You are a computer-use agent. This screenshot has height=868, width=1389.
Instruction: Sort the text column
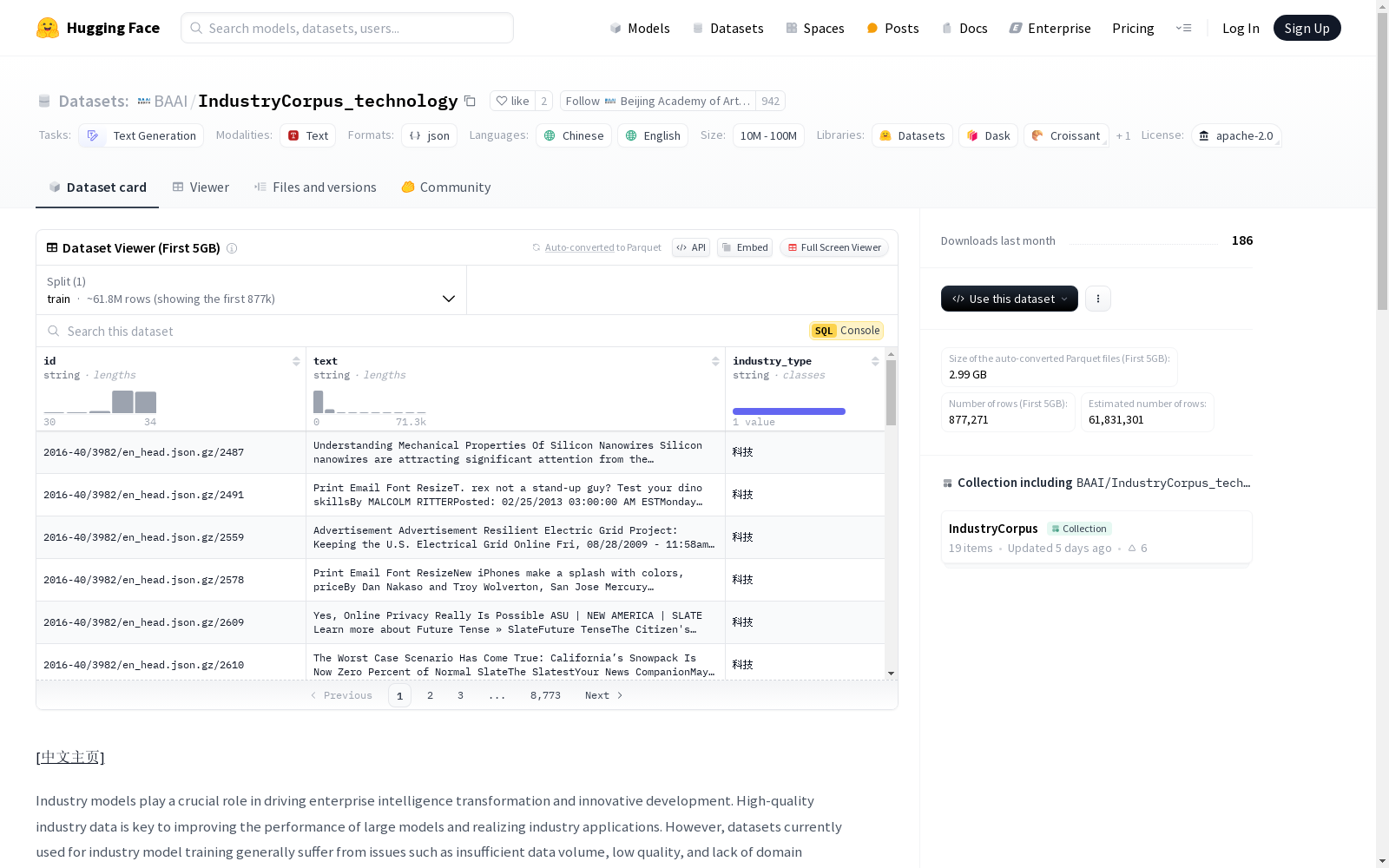pos(715,361)
